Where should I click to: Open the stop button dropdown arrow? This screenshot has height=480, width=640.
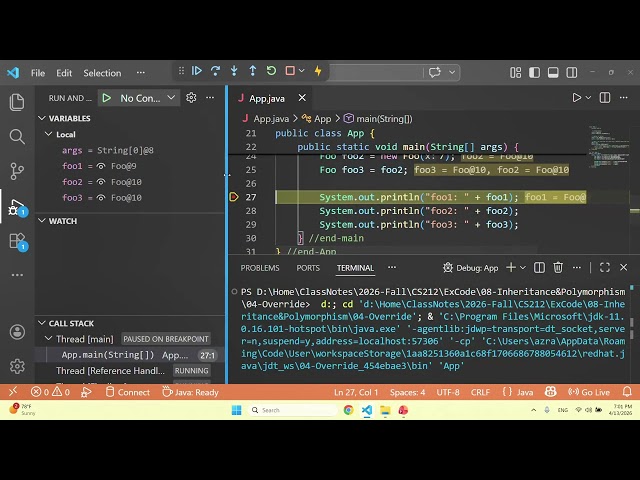[x=302, y=71]
